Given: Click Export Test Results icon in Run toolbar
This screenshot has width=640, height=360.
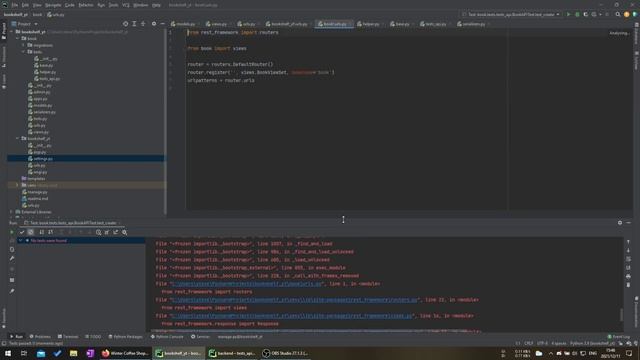Looking at the screenshot, I should point(116,232).
